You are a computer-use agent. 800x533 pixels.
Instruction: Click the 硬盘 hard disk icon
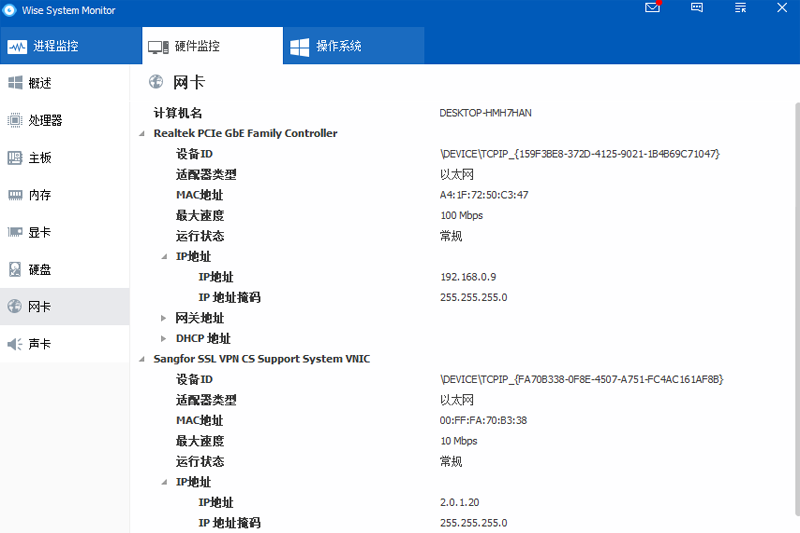pyautogui.click(x=15, y=269)
